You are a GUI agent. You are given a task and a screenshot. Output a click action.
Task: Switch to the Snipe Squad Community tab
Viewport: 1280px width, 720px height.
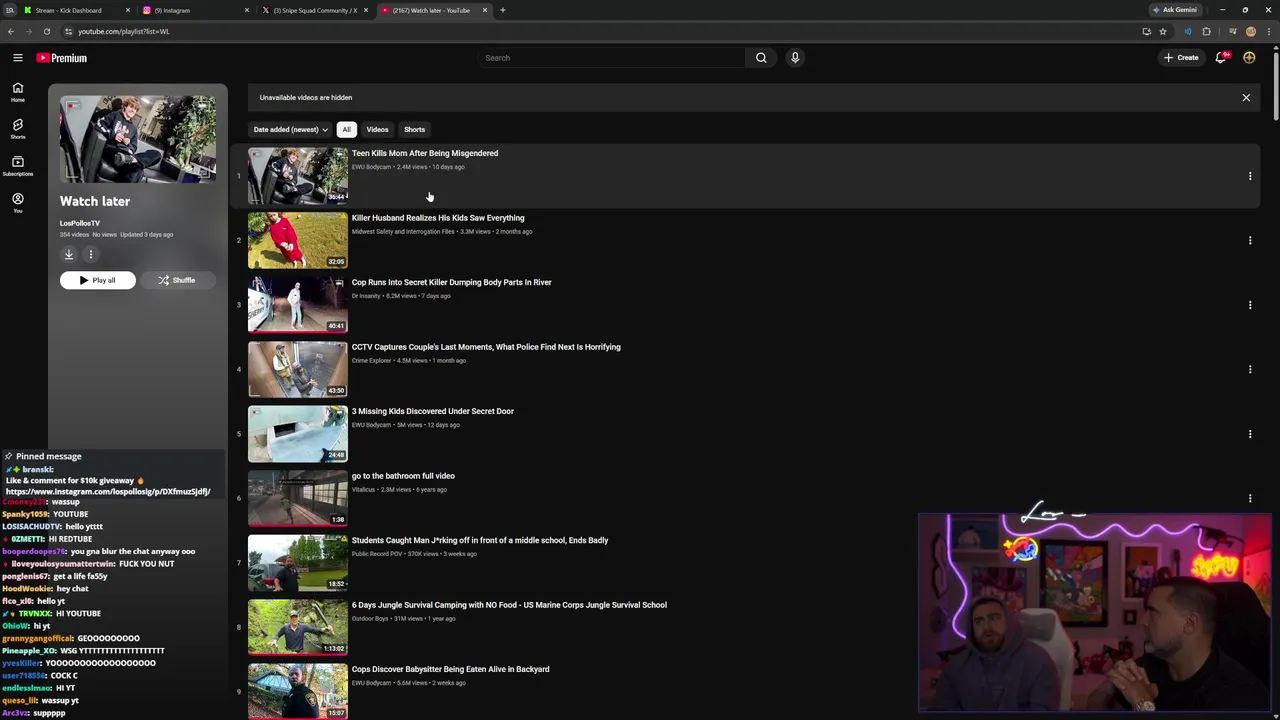315,10
